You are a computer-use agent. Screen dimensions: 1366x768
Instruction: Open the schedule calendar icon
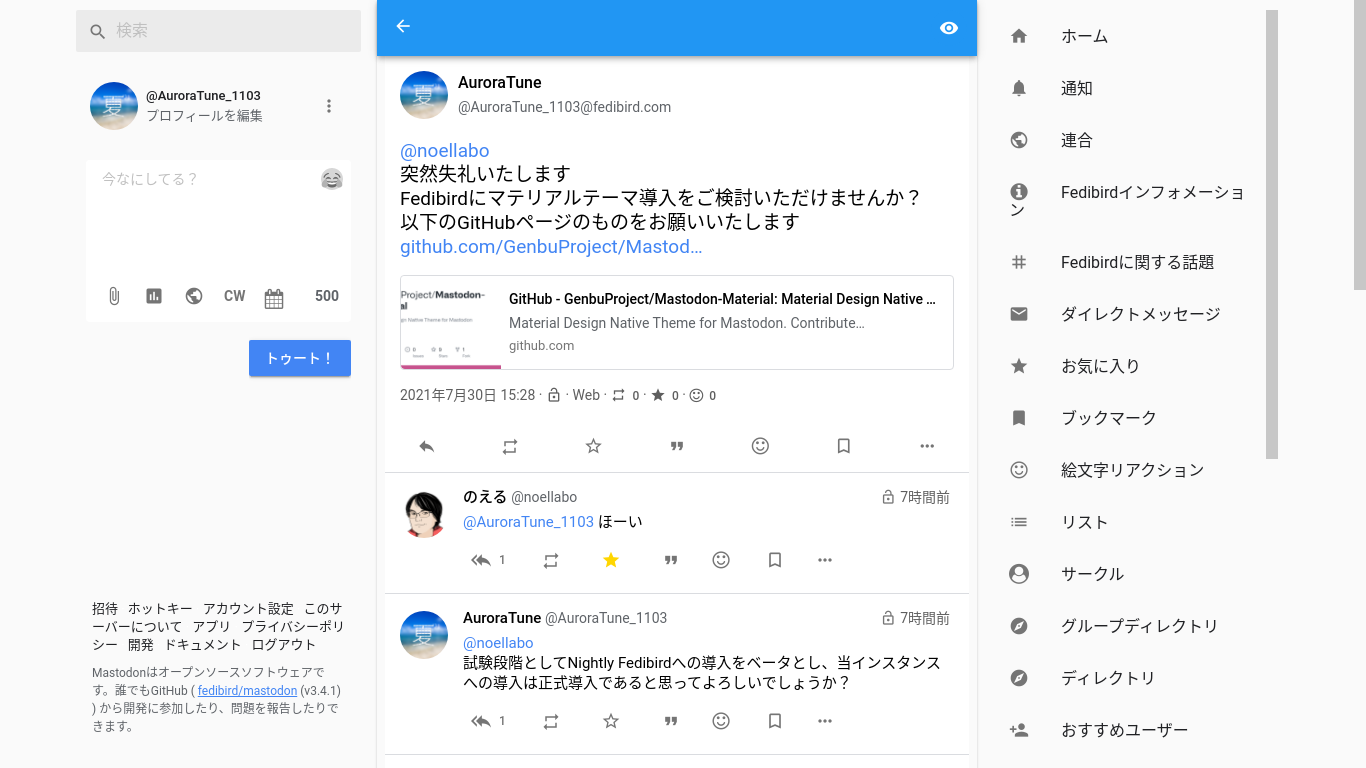point(274,297)
